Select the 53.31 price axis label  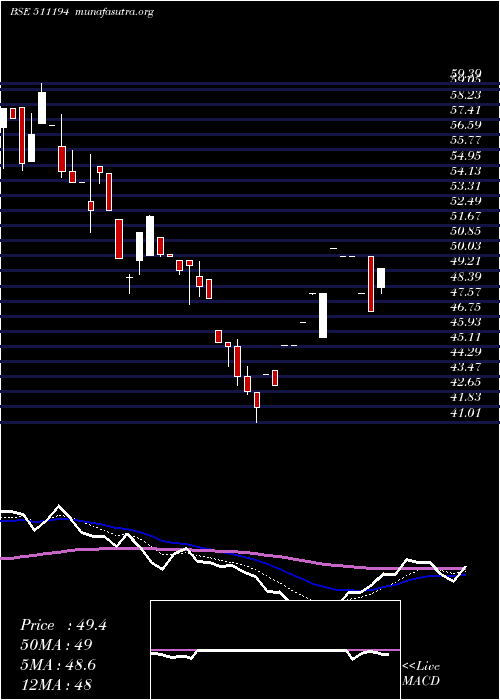point(465,186)
